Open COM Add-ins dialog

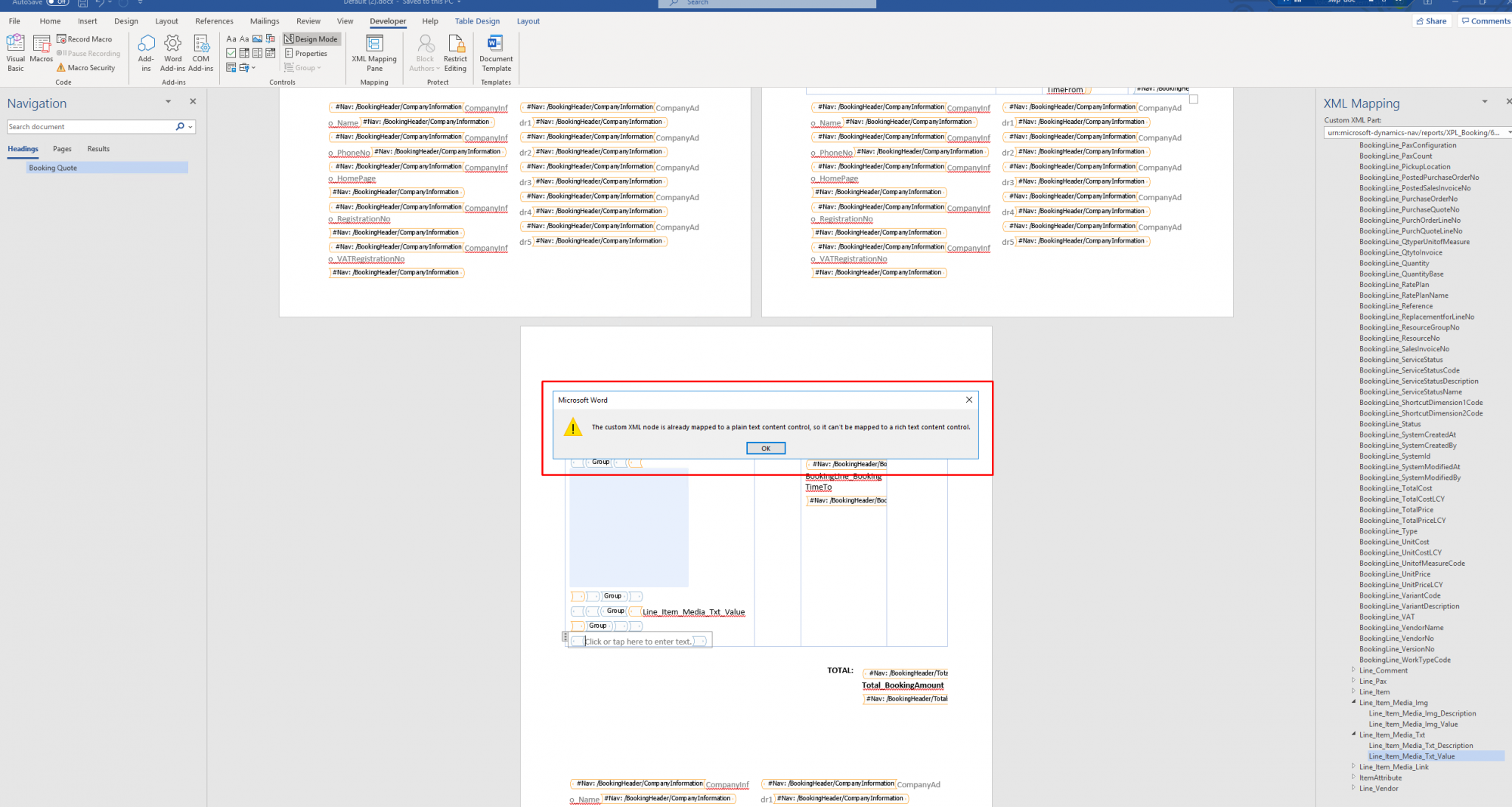[x=200, y=52]
